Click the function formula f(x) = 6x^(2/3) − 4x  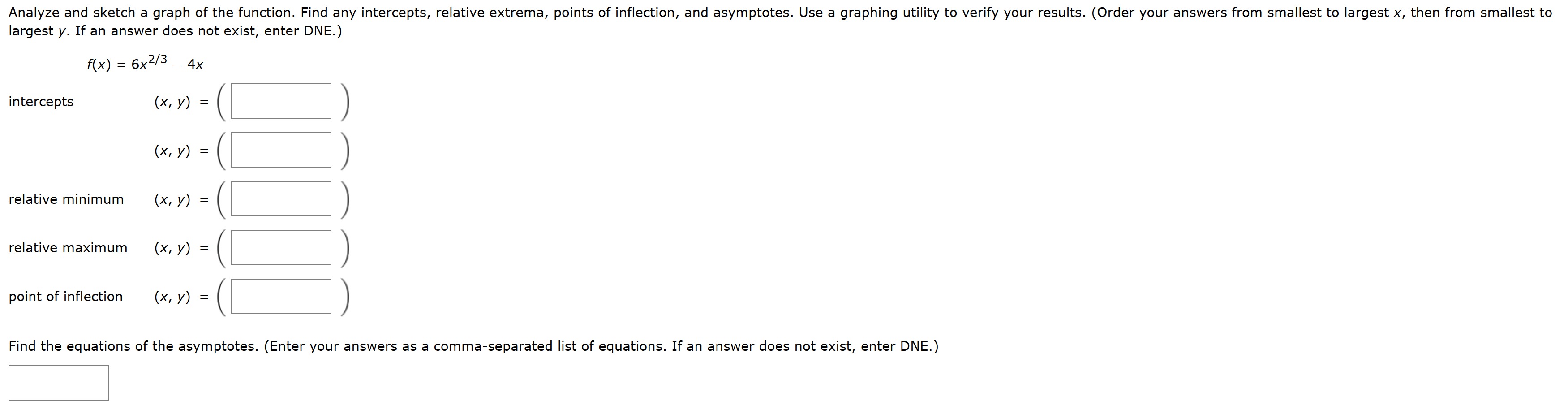(x=145, y=62)
